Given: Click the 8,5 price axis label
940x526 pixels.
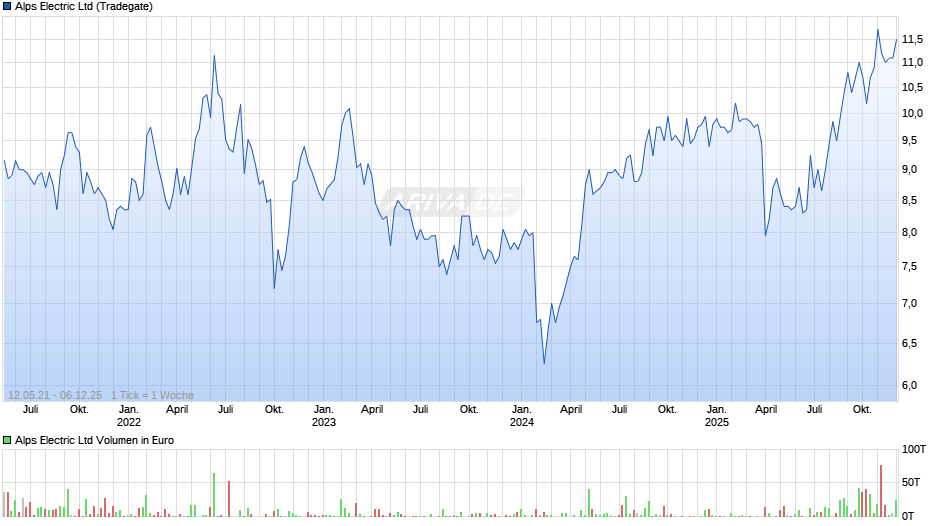Looking at the screenshot, I should pyautogui.click(x=909, y=200).
